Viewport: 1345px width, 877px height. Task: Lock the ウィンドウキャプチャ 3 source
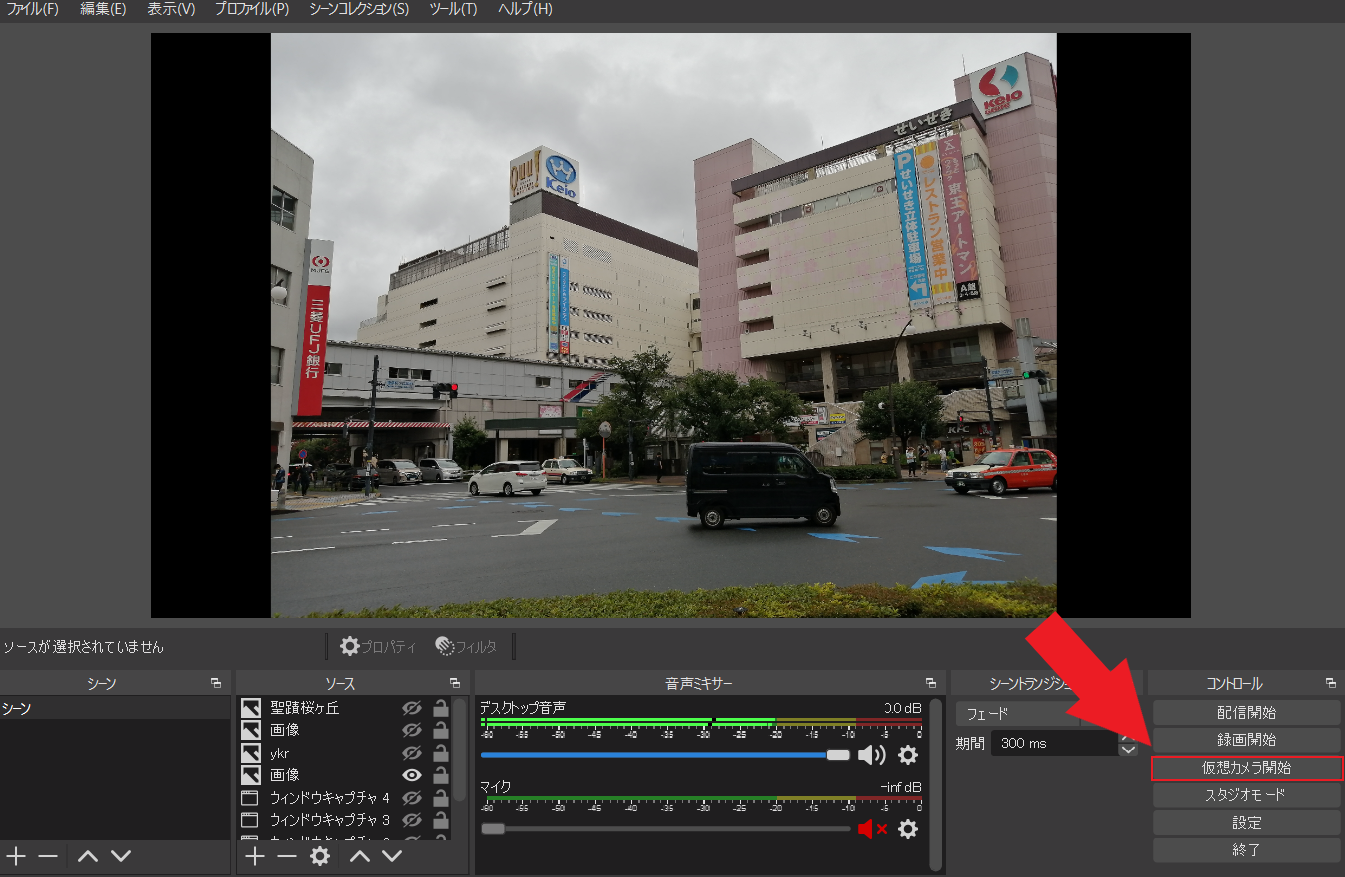(x=440, y=820)
